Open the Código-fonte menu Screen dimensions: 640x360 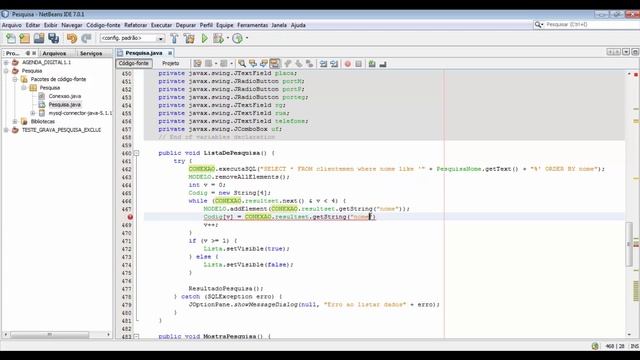[x=103, y=25]
